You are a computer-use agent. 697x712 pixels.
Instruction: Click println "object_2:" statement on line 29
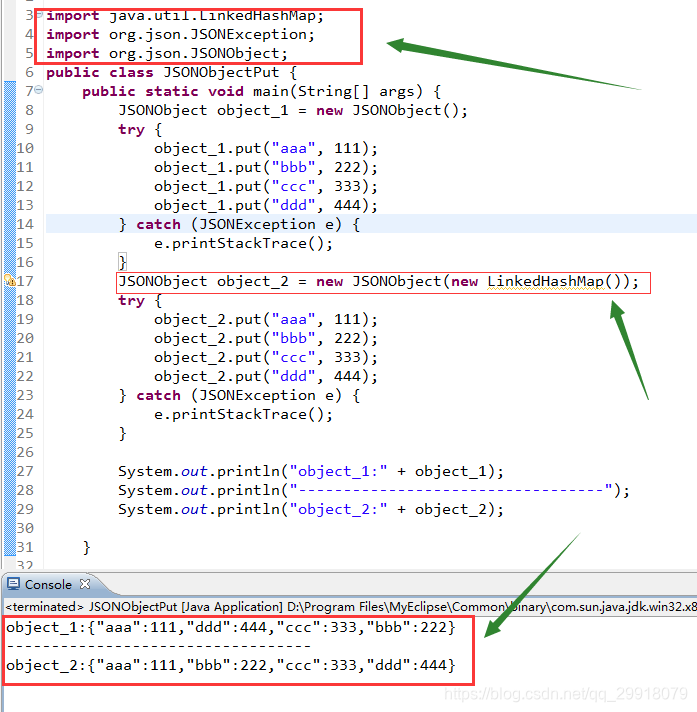pyautogui.click(x=311, y=510)
